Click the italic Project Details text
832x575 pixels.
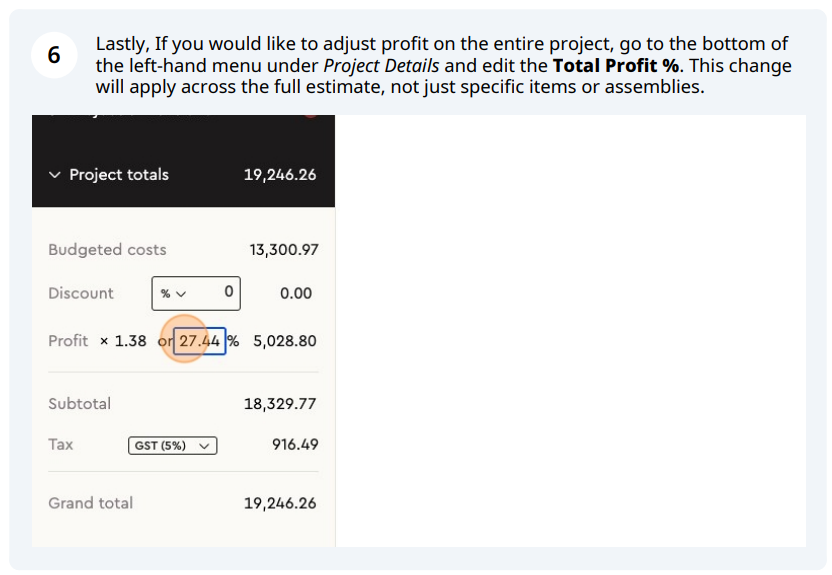click(381, 66)
